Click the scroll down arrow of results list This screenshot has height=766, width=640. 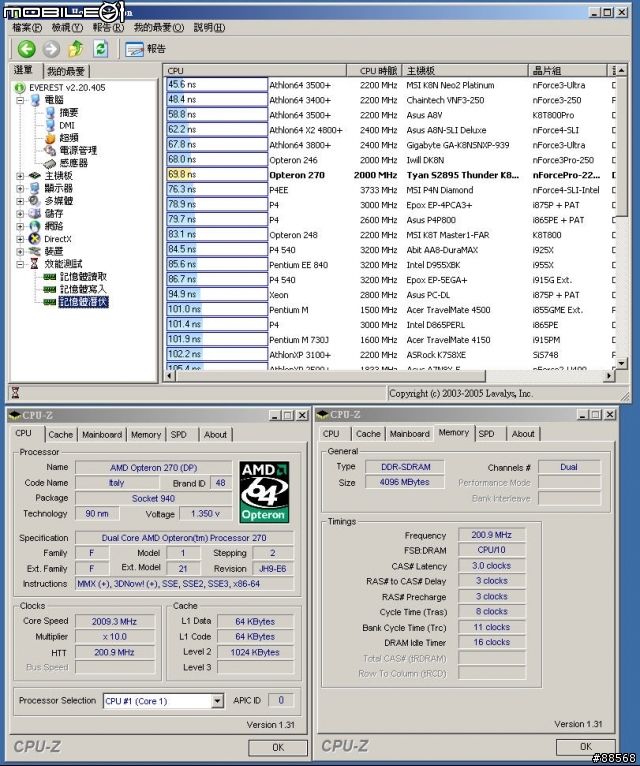point(621,363)
